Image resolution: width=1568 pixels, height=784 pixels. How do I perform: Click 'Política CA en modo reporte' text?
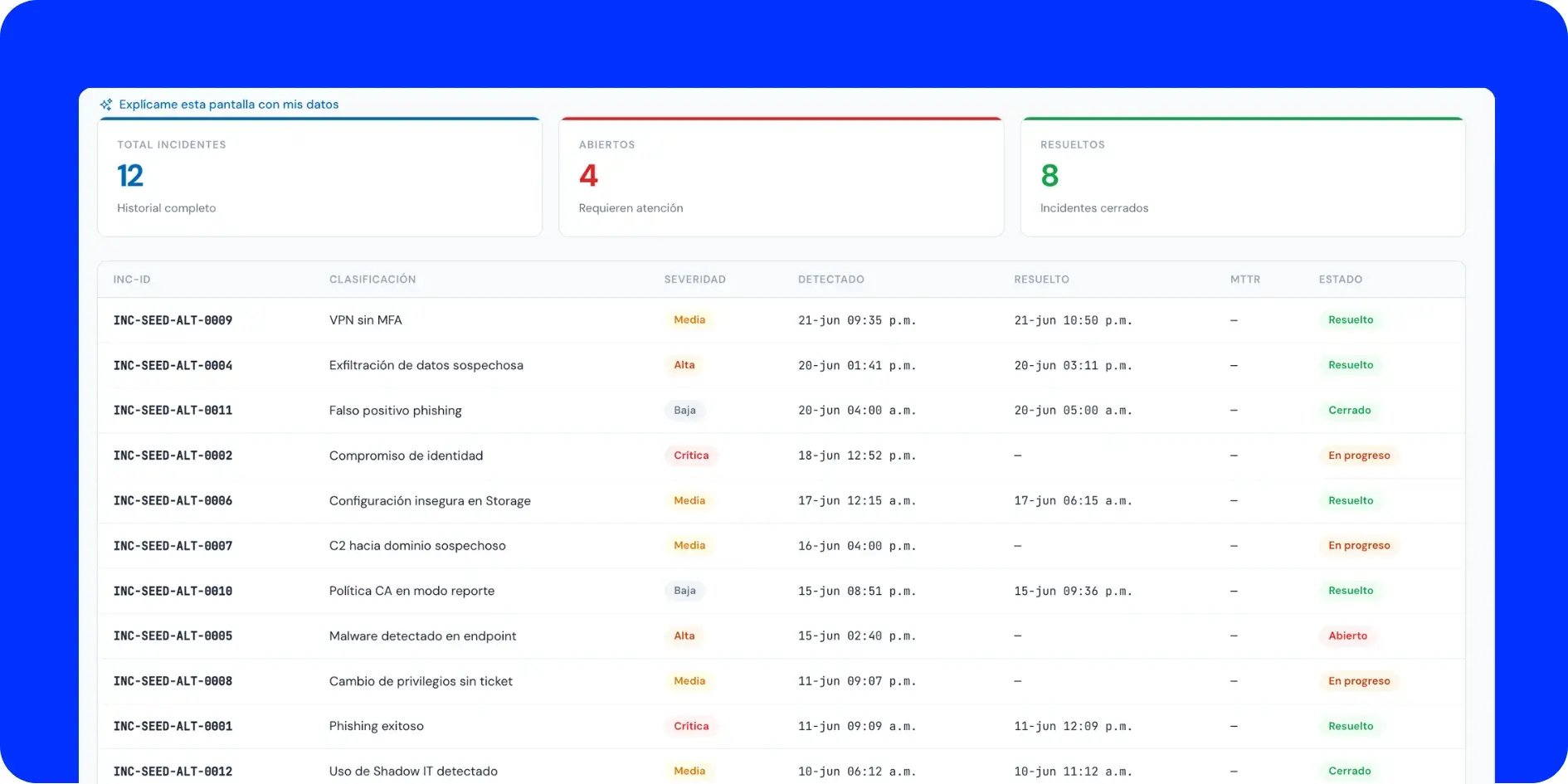click(x=411, y=591)
